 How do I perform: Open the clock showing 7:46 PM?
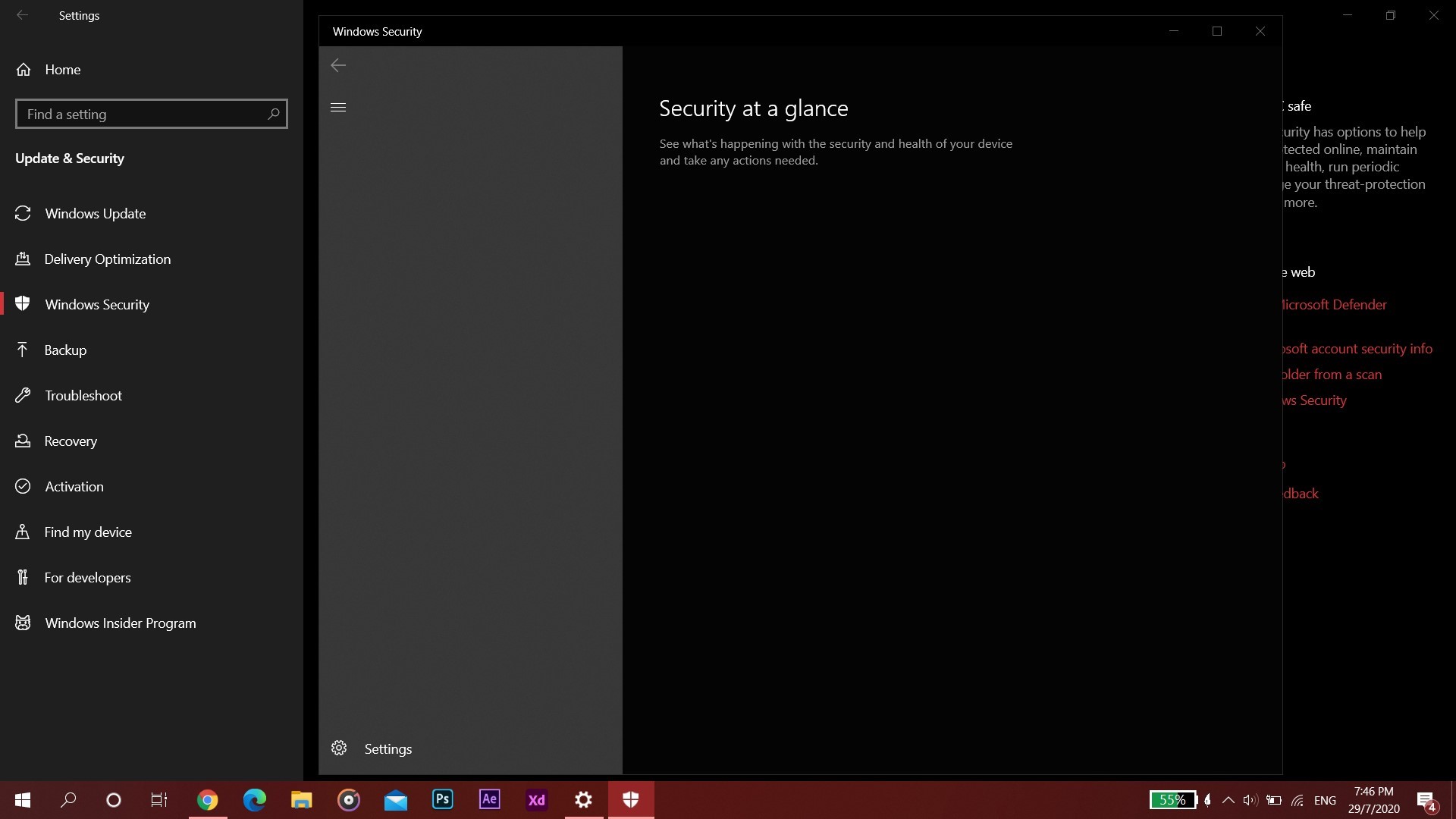(1374, 800)
